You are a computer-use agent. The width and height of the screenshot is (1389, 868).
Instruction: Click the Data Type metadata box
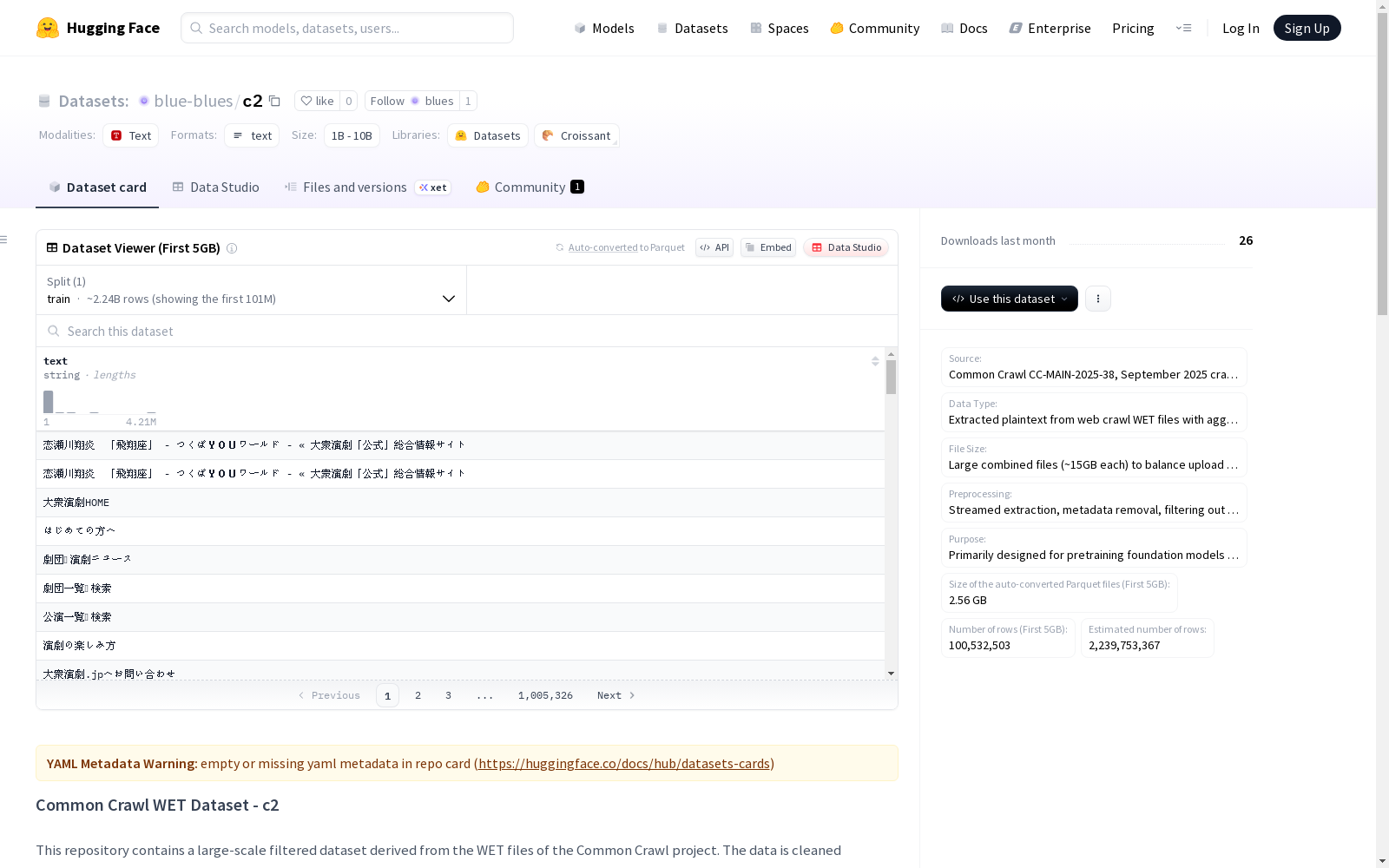1094,412
